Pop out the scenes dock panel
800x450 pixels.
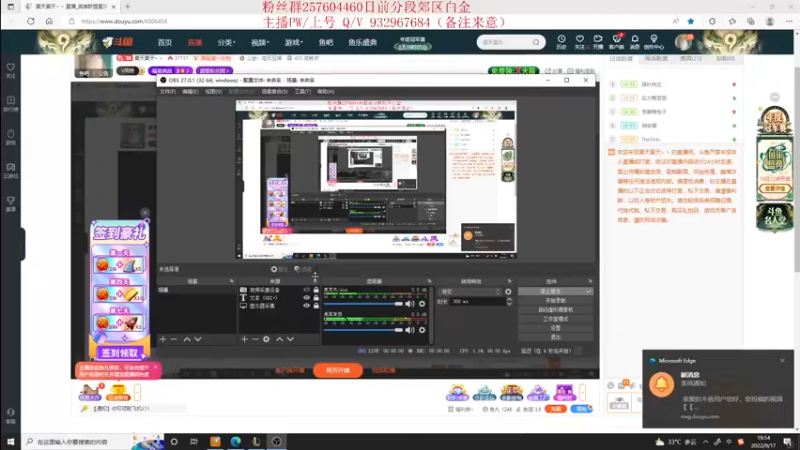[232, 281]
